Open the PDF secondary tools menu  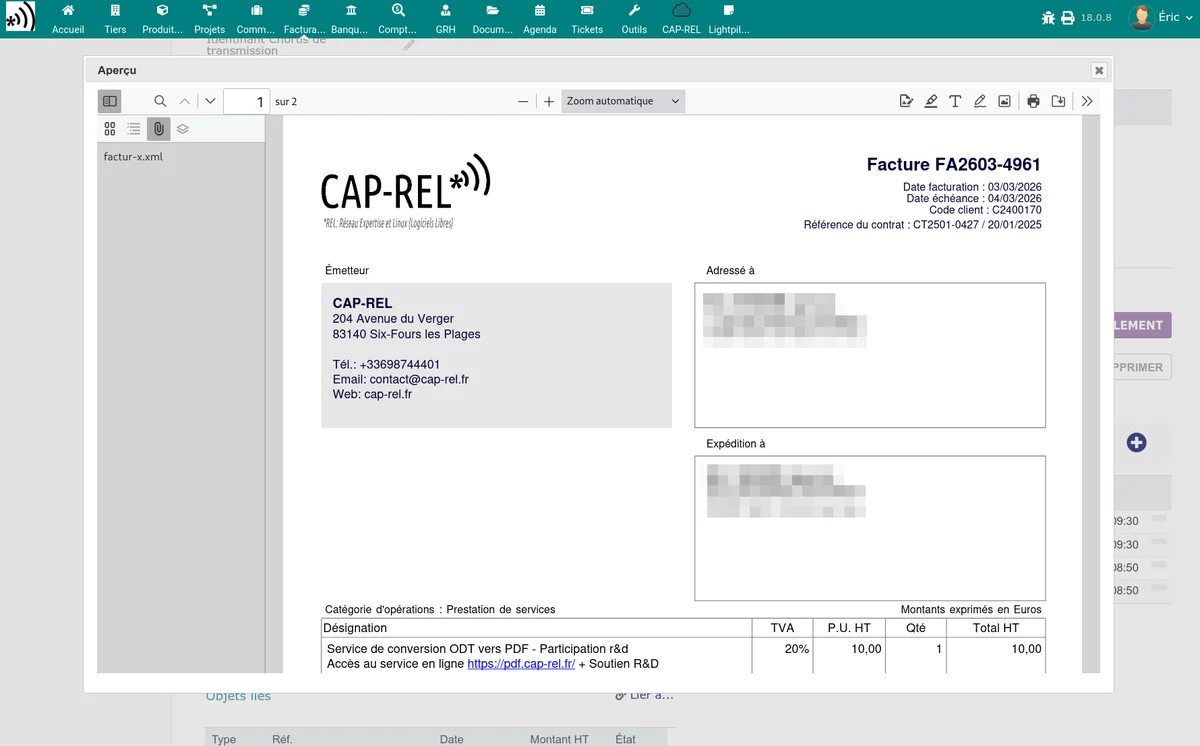click(1087, 101)
